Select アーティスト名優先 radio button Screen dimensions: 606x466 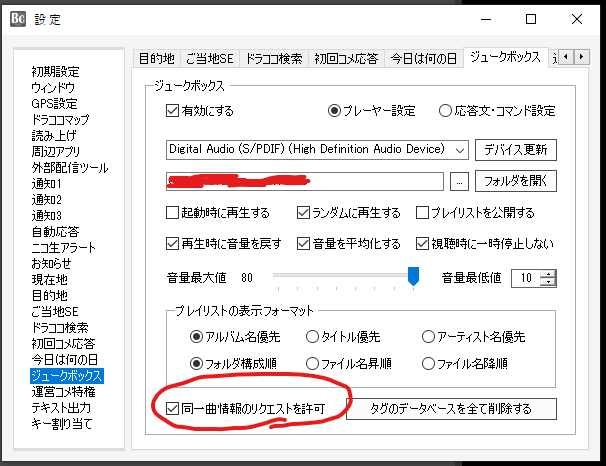pyautogui.click(x=428, y=337)
